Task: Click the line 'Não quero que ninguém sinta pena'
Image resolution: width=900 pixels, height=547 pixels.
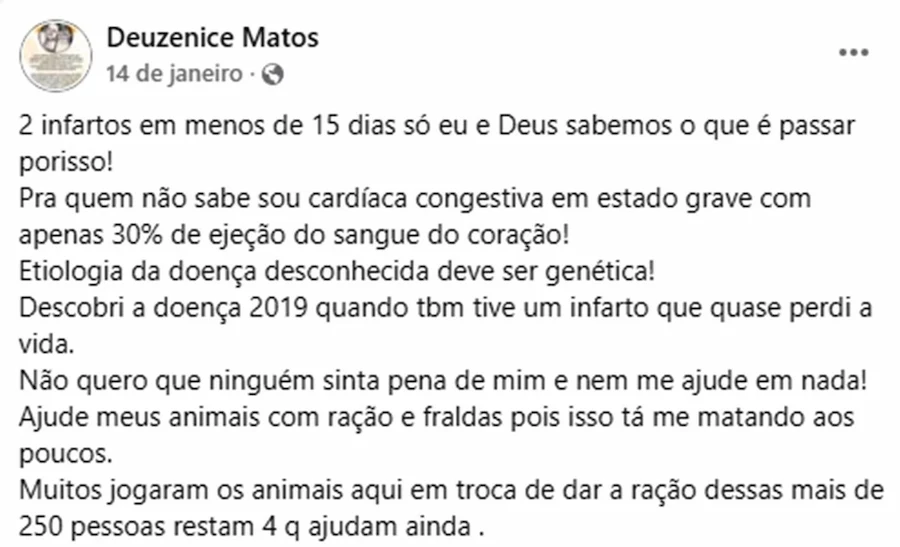Action: (443, 381)
